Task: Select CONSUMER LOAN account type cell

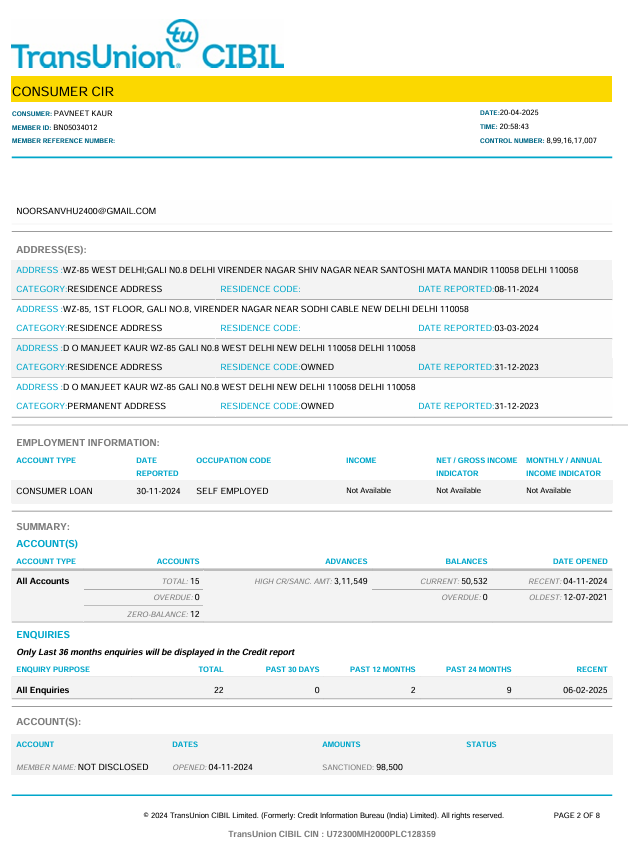Action: coord(54,491)
